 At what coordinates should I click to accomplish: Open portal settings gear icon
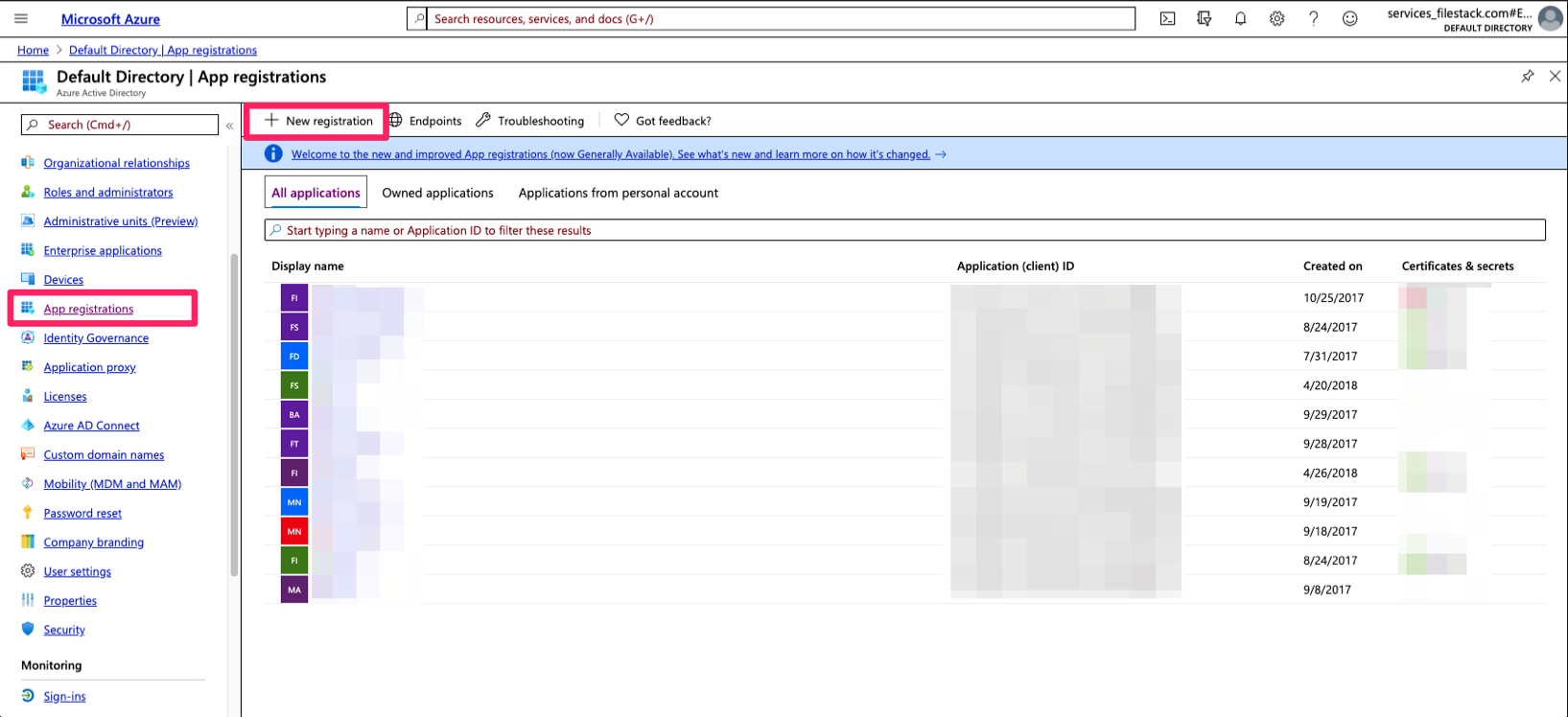tap(1276, 18)
